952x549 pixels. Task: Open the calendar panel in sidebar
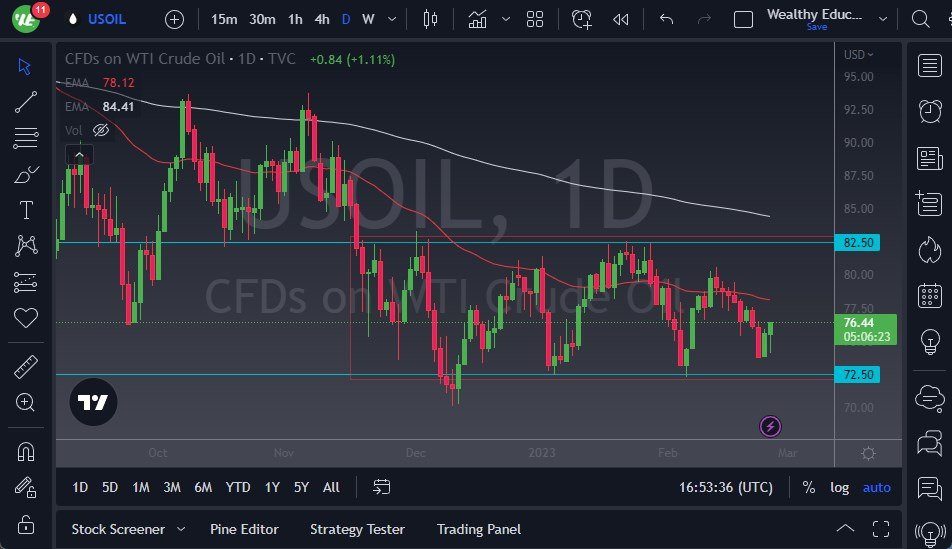(930, 296)
